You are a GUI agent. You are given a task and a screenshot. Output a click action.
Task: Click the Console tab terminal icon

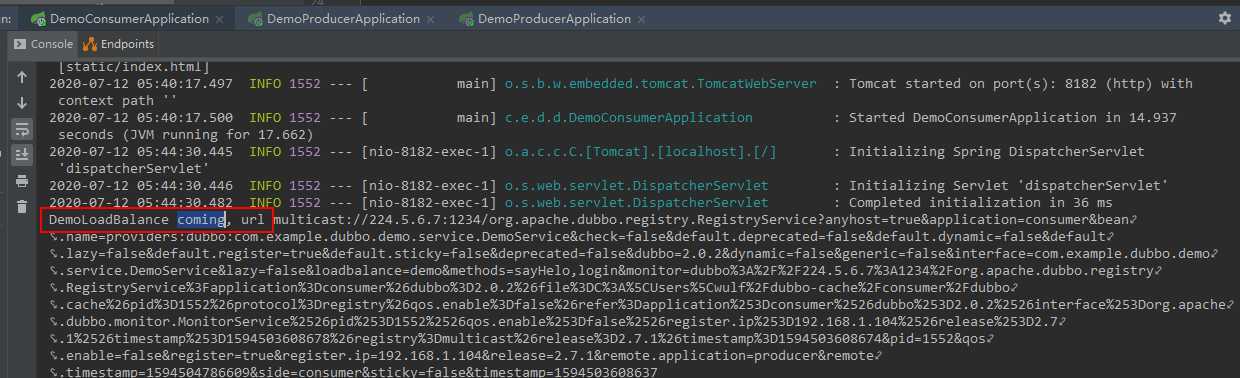pyautogui.click(x=19, y=44)
